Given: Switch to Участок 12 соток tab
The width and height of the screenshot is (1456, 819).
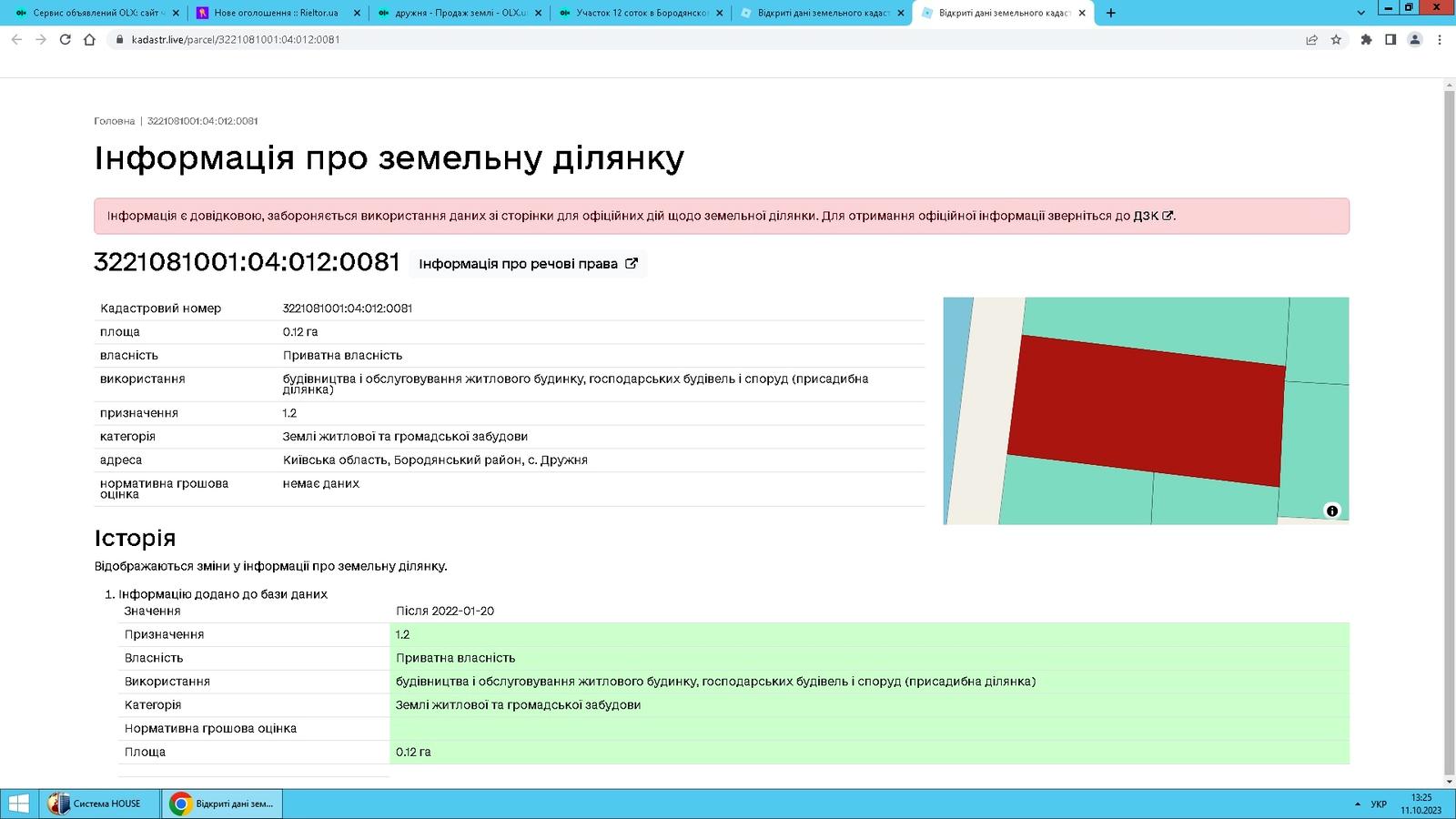Looking at the screenshot, I should click(642, 13).
